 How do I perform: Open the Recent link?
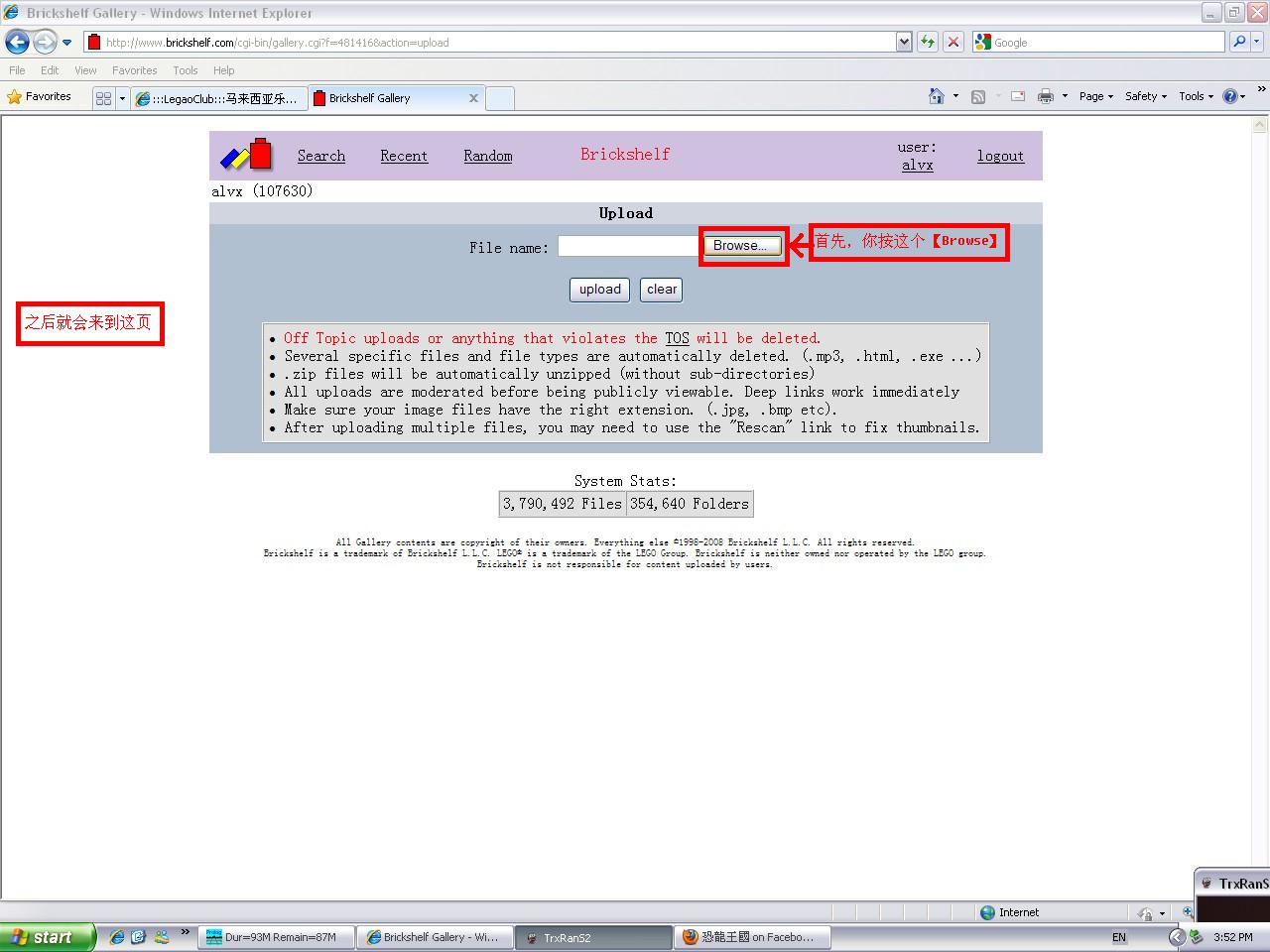(404, 156)
